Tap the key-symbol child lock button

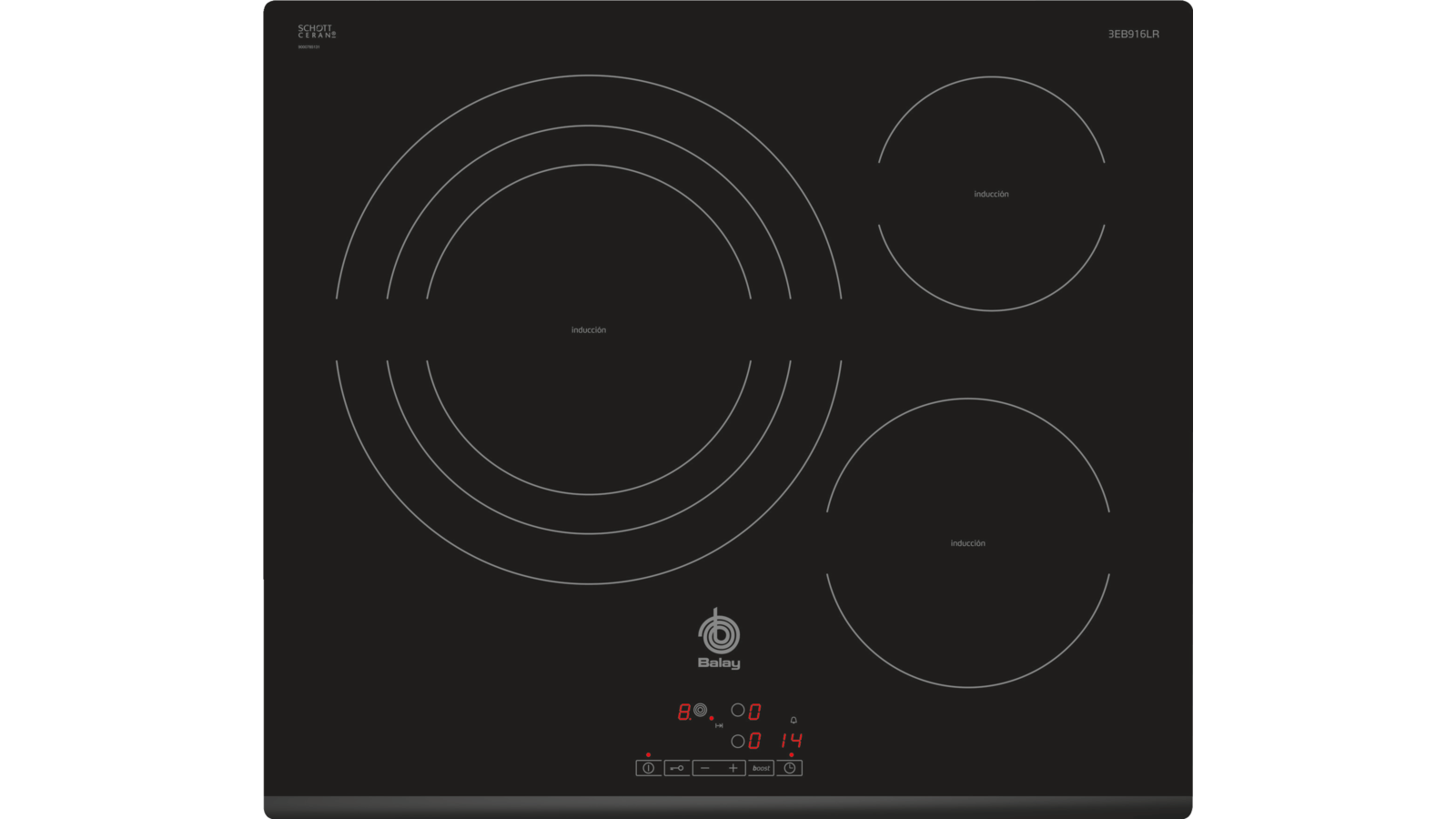click(676, 768)
